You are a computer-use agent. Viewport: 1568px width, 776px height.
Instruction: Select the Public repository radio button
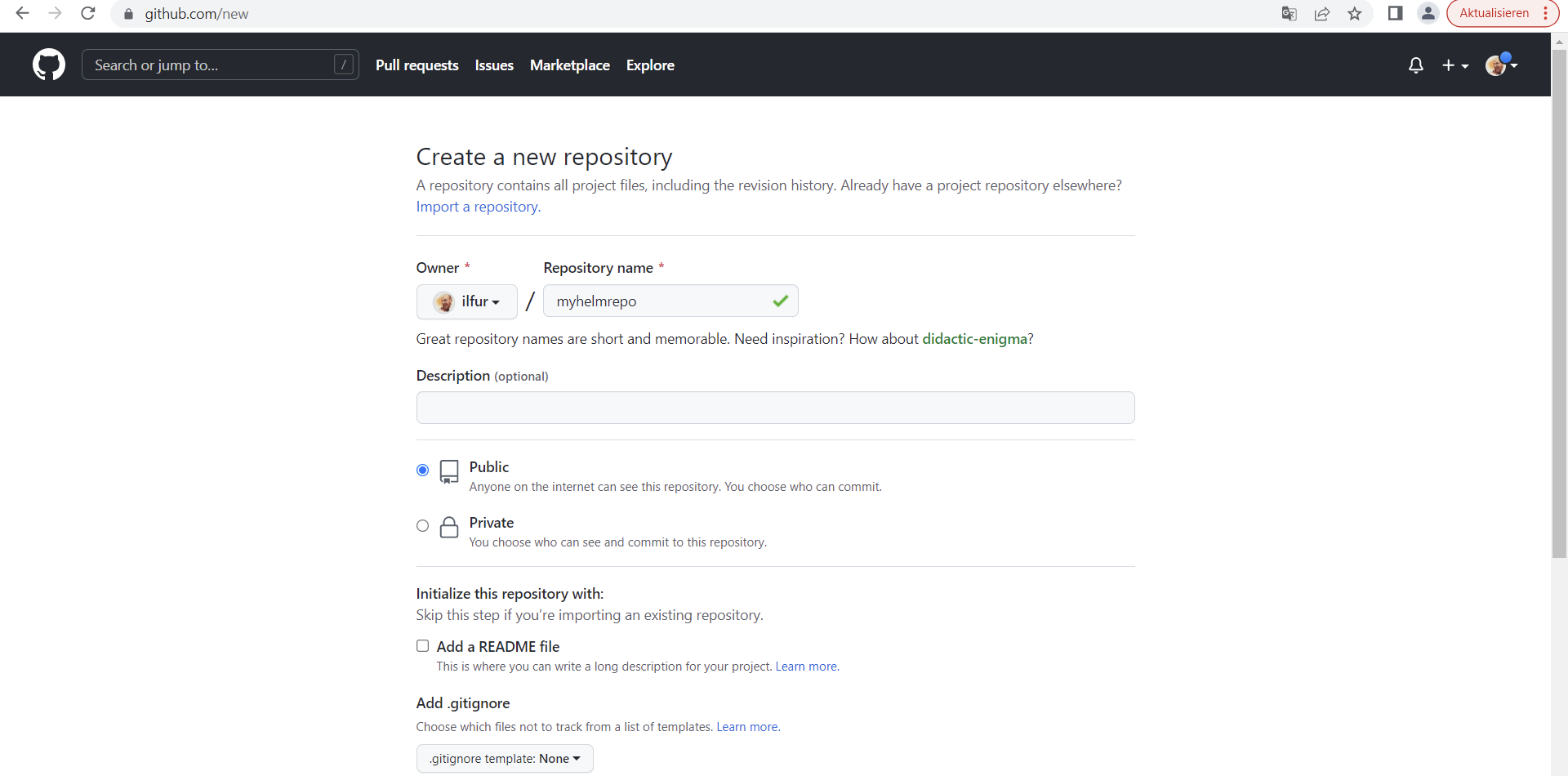[x=422, y=470]
